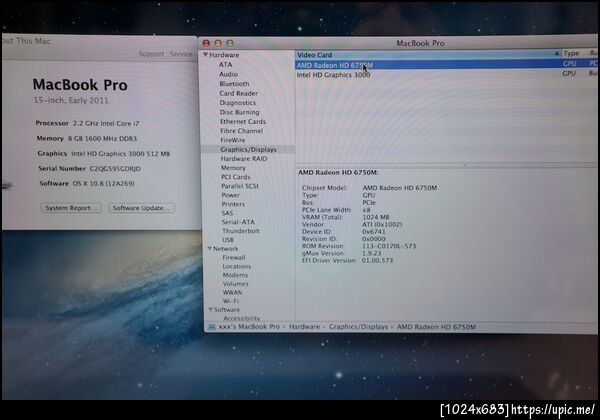Image resolution: width=600 pixels, height=420 pixels.
Task: Select the Intel HD Graphics 3000 row
Action: [x=446, y=75]
